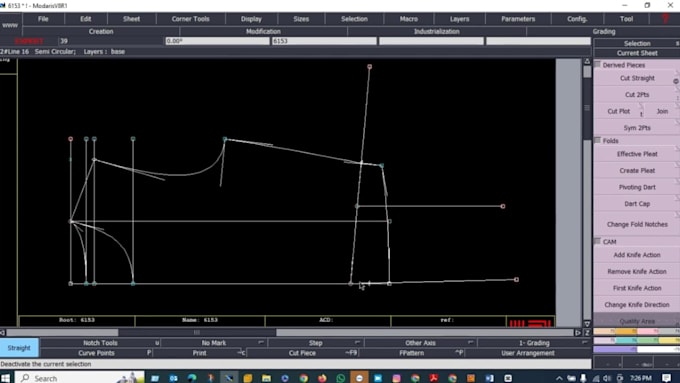This screenshot has width=680, height=383.
Task: Switch to the Modification tab
Action: pos(263,31)
